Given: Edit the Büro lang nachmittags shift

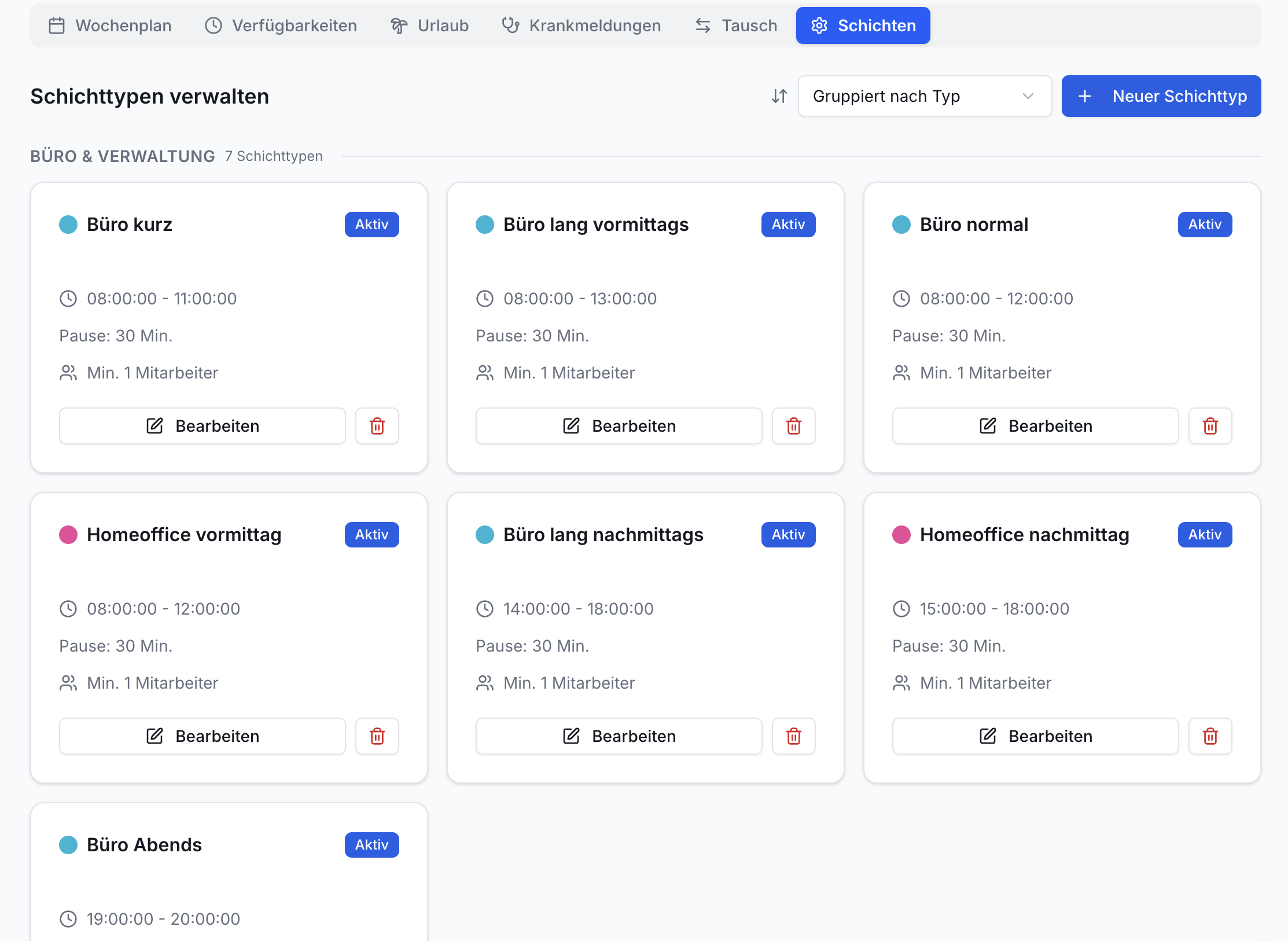Looking at the screenshot, I should click(619, 736).
